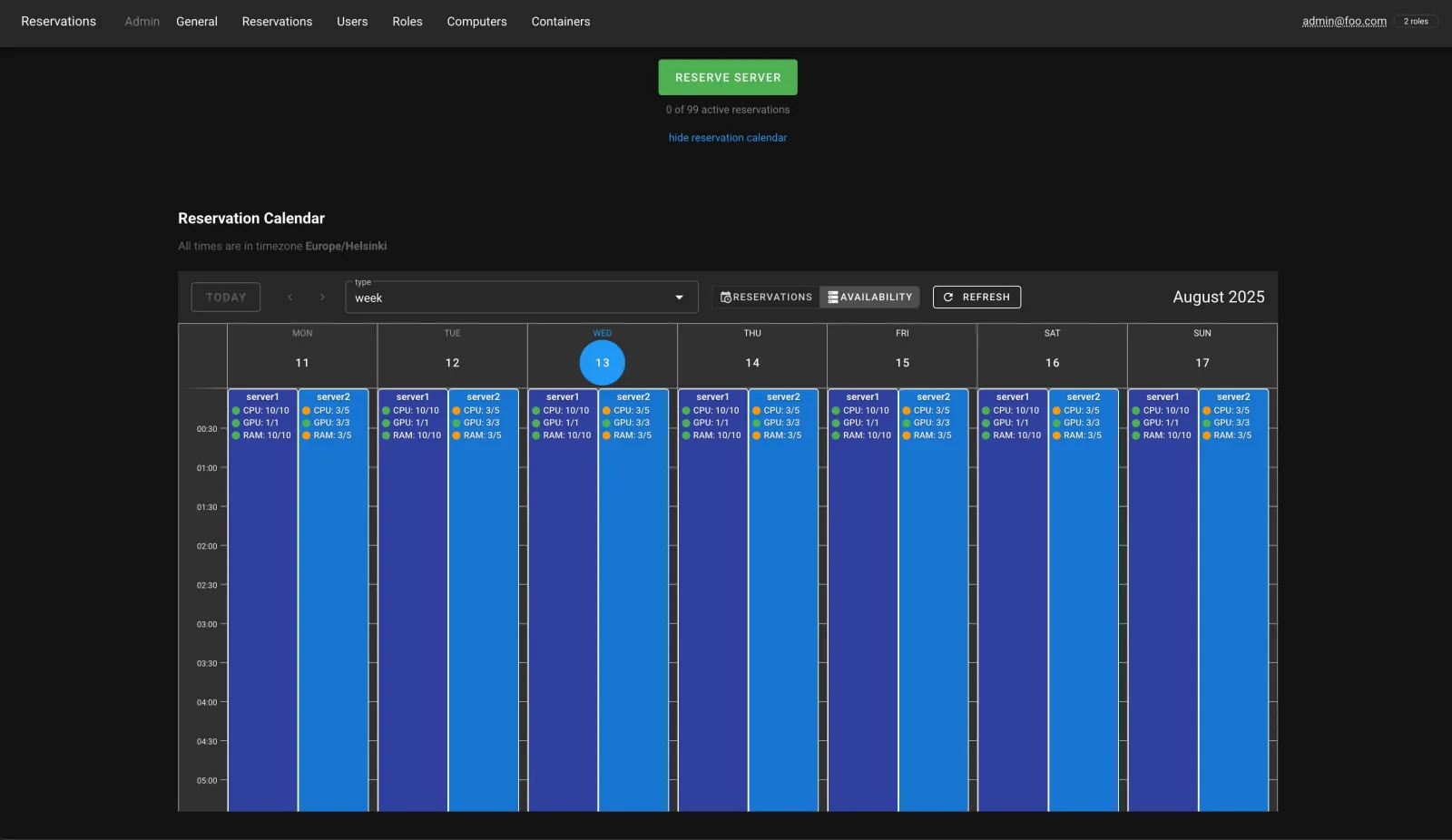Select Monday 11 day header
1452x840 pixels.
click(x=302, y=363)
